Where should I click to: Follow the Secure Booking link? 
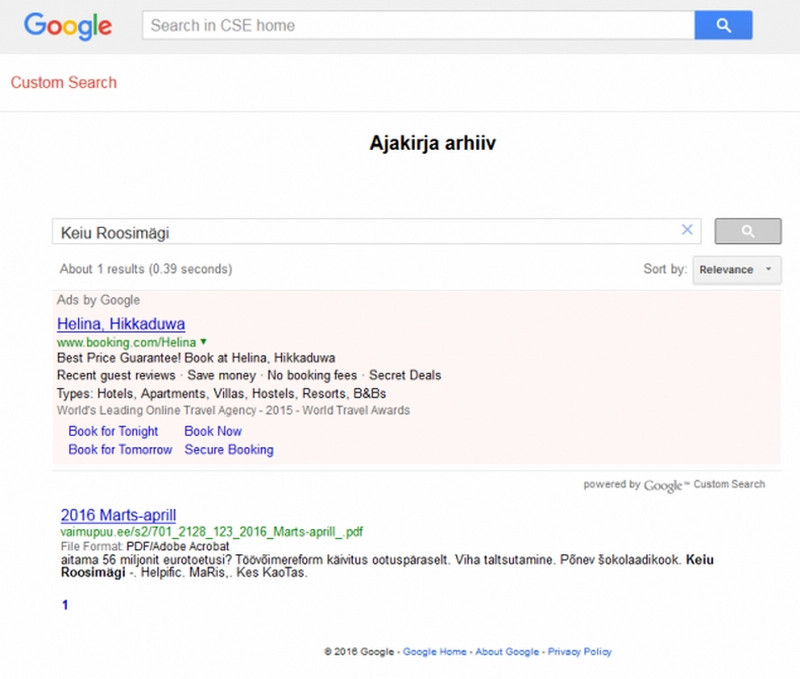(x=229, y=449)
